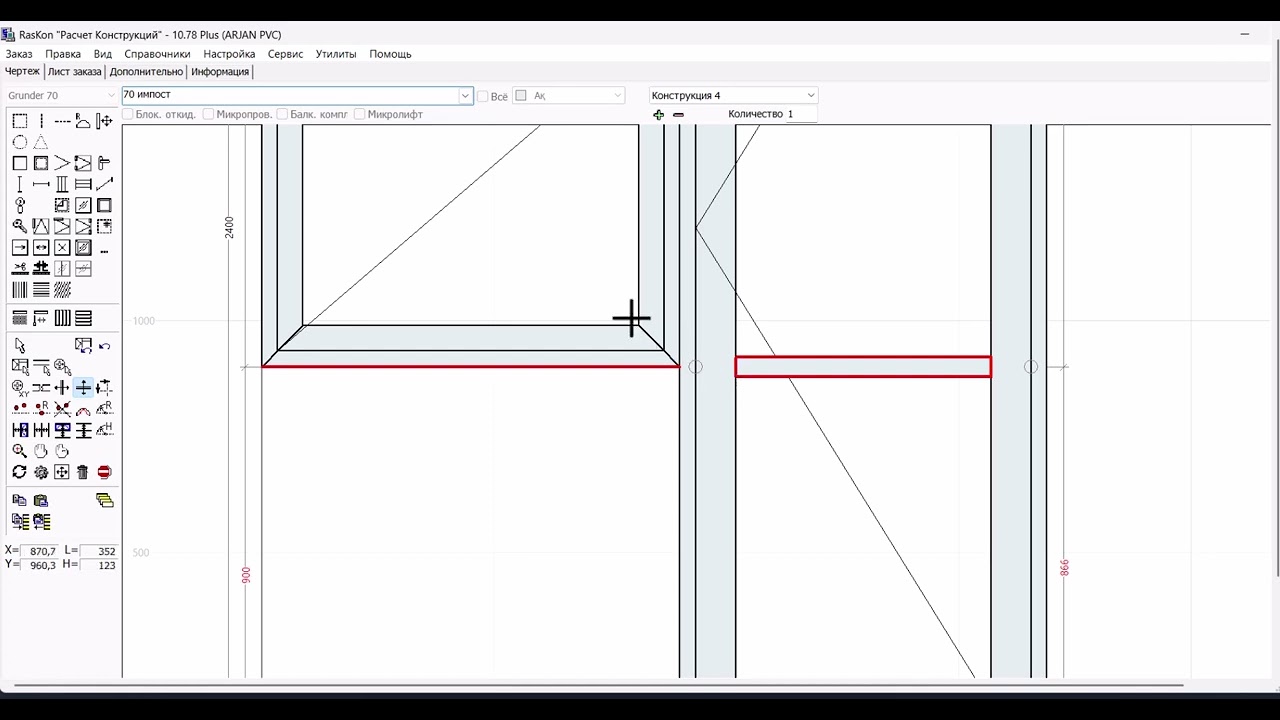Open the Правка menu

[63, 54]
